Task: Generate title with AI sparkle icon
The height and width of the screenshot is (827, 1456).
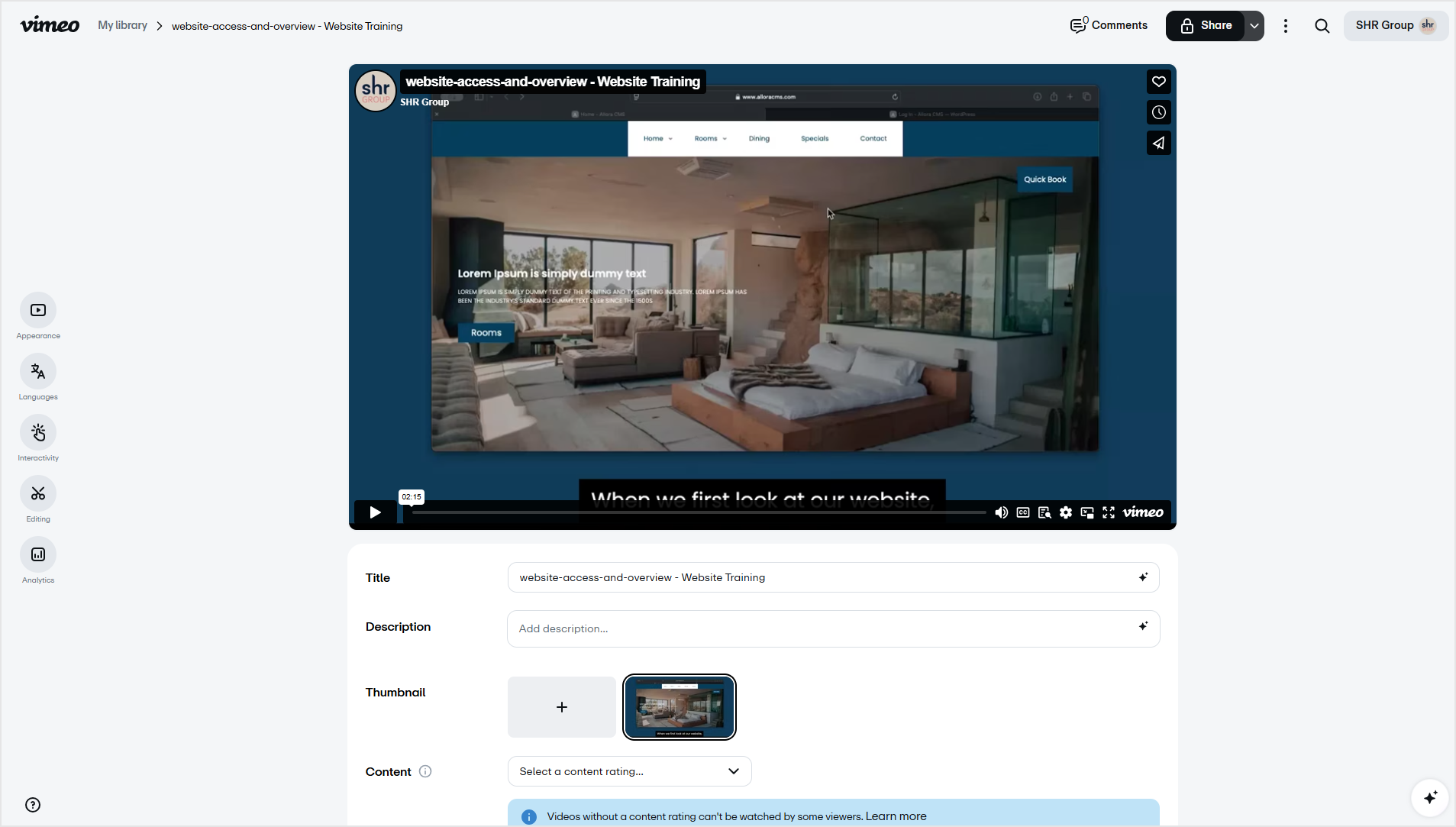Action: pos(1143,577)
